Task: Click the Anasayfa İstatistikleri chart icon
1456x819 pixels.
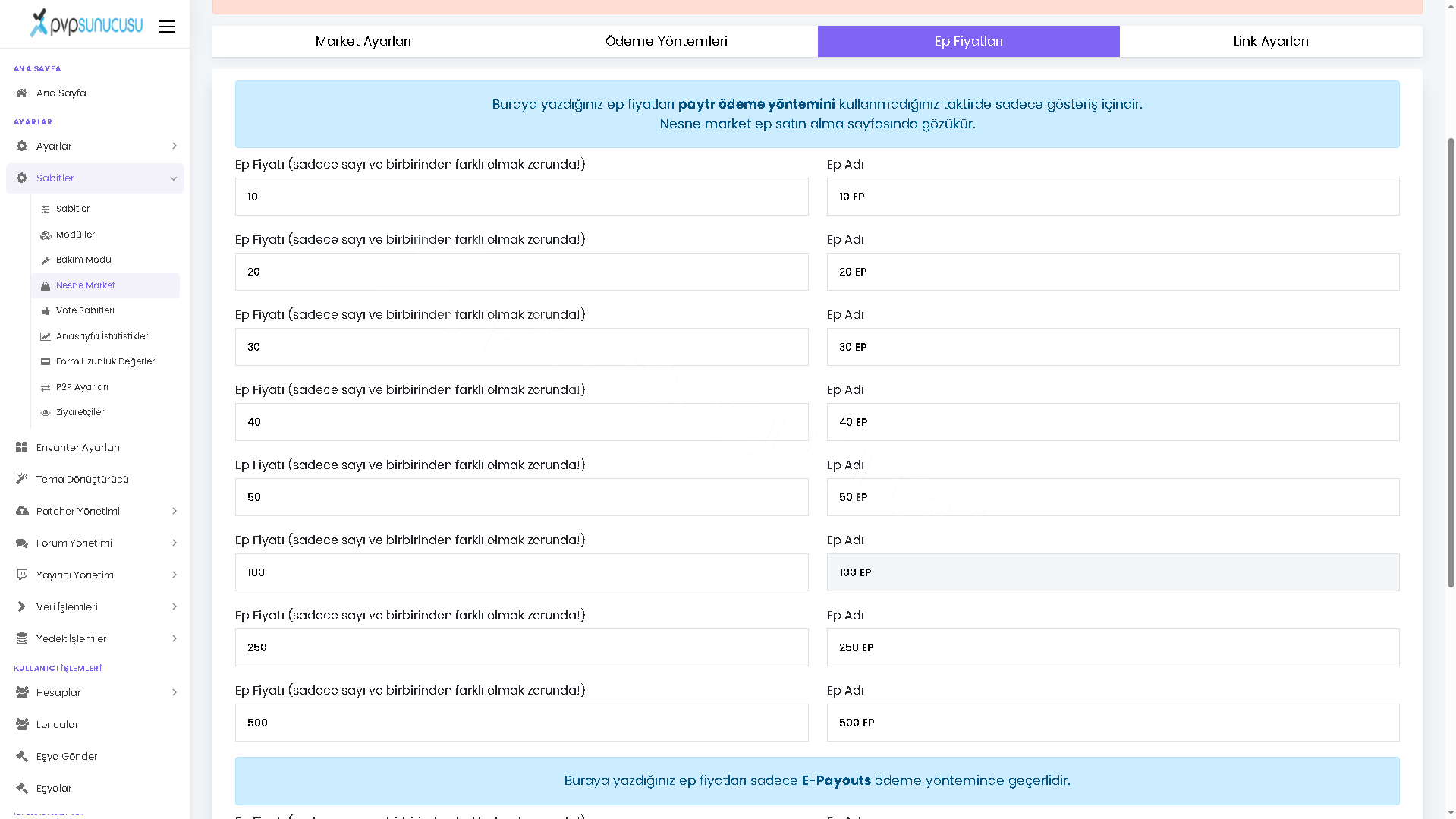Action: click(x=46, y=337)
